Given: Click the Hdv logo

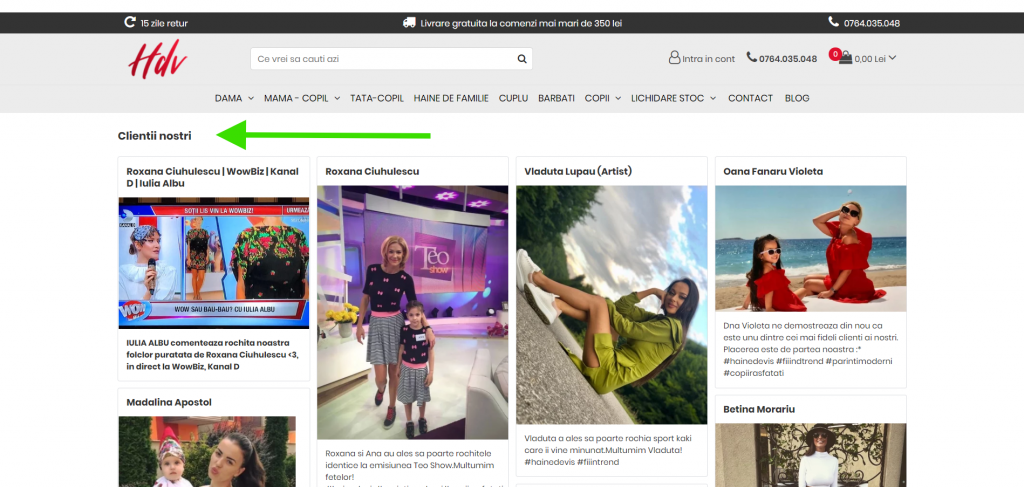Looking at the screenshot, I should pos(158,59).
